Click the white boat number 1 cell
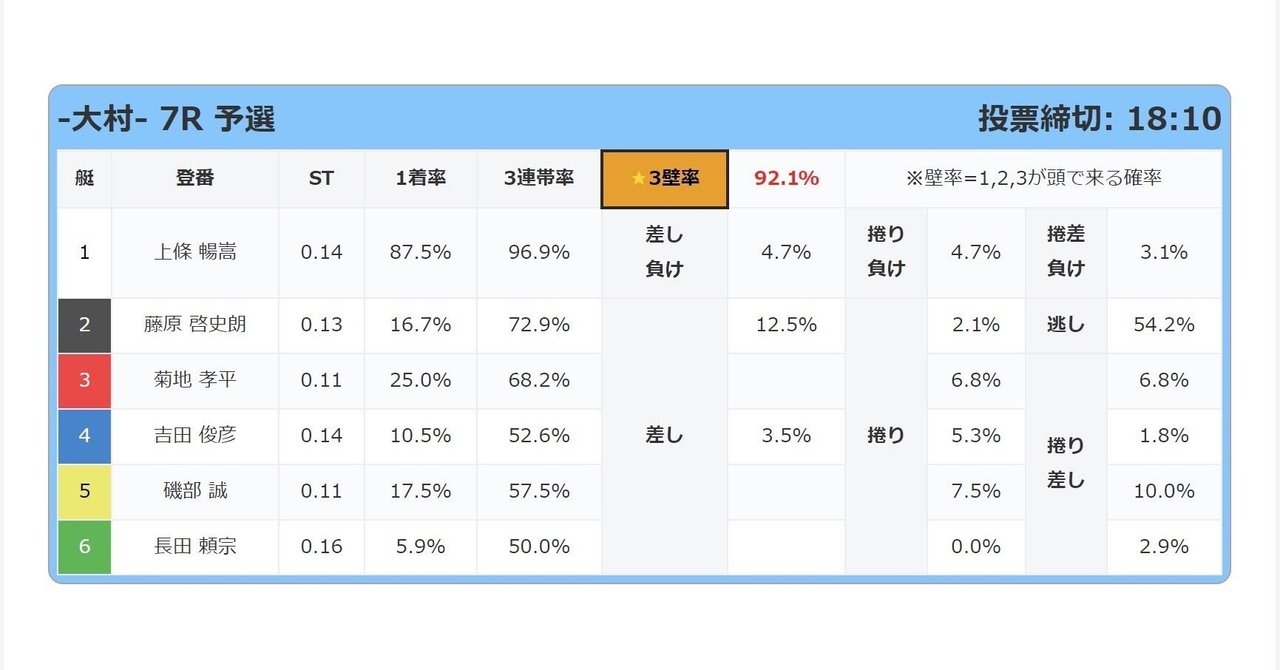Viewport: 1280px width, 670px height. tap(84, 252)
